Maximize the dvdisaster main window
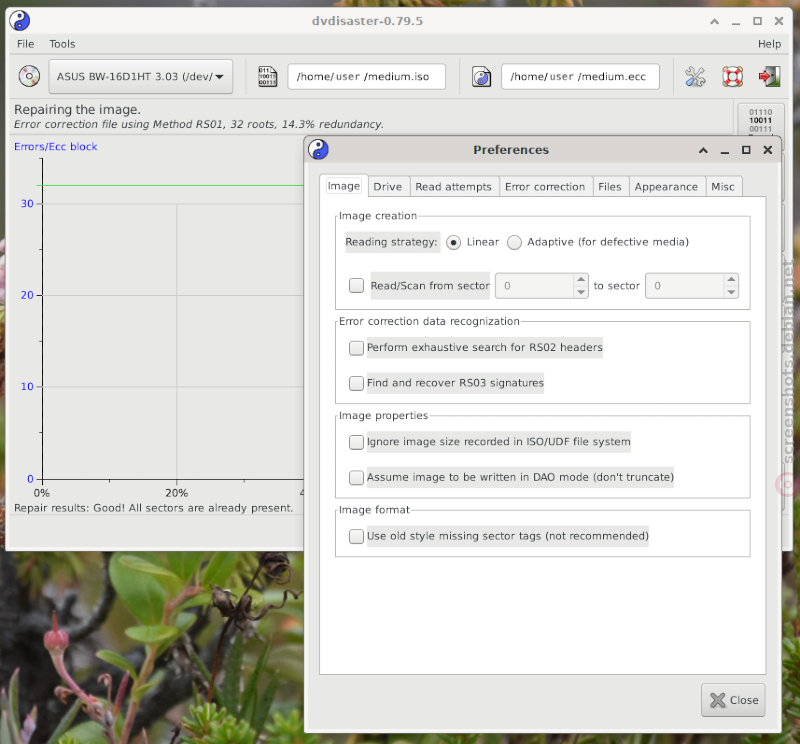This screenshot has height=744, width=800. click(x=757, y=21)
